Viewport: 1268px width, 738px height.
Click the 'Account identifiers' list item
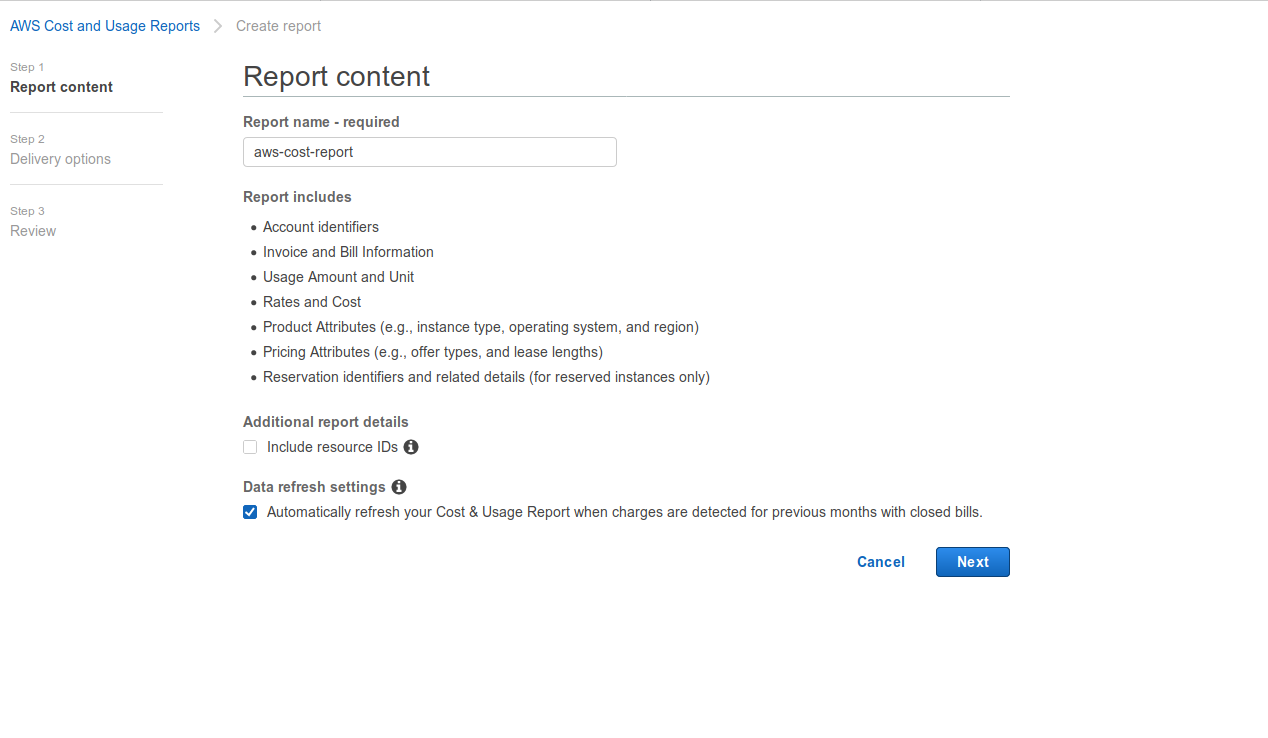click(321, 227)
